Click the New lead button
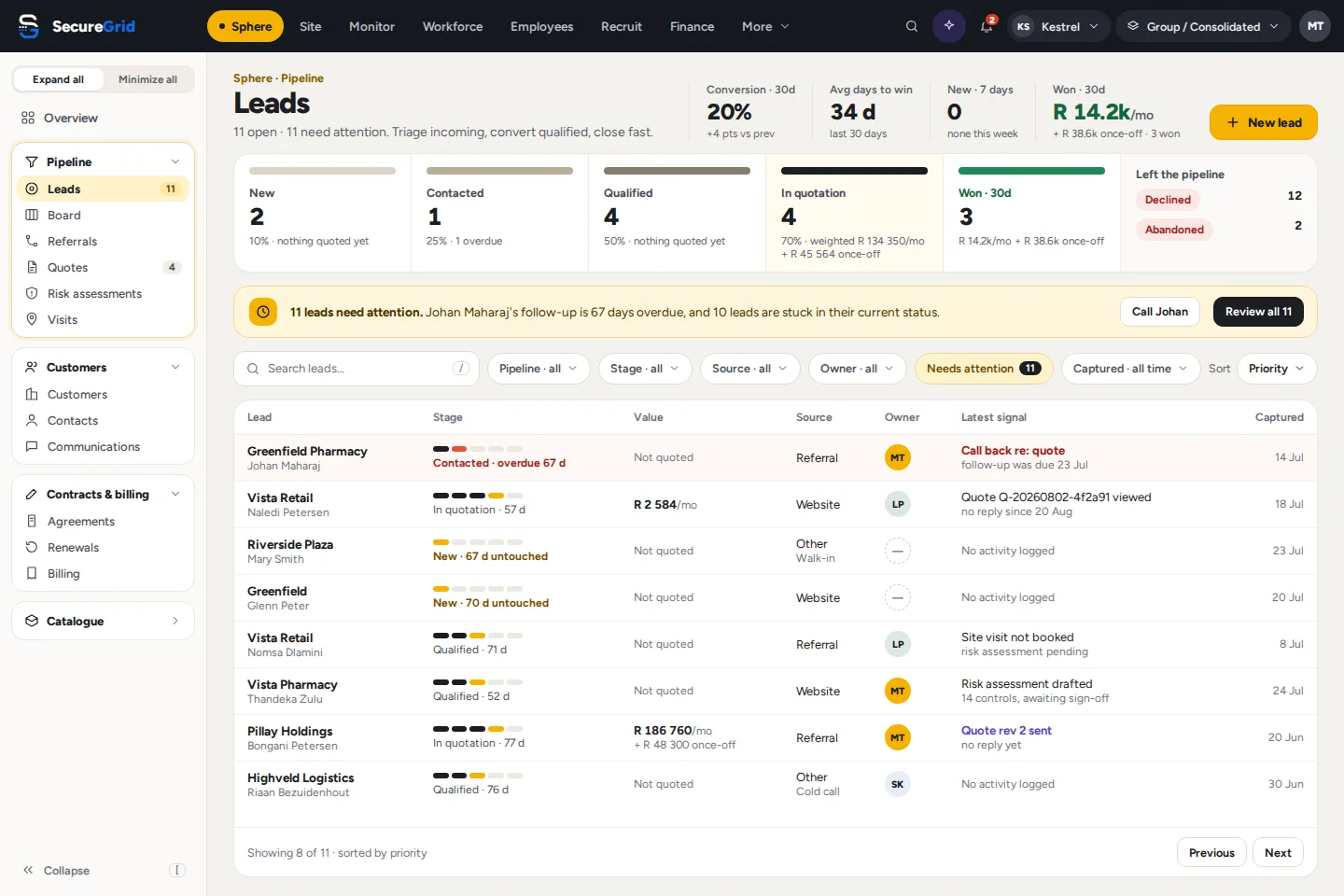This screenshot has height=896, width=1344. point(1264,122)
